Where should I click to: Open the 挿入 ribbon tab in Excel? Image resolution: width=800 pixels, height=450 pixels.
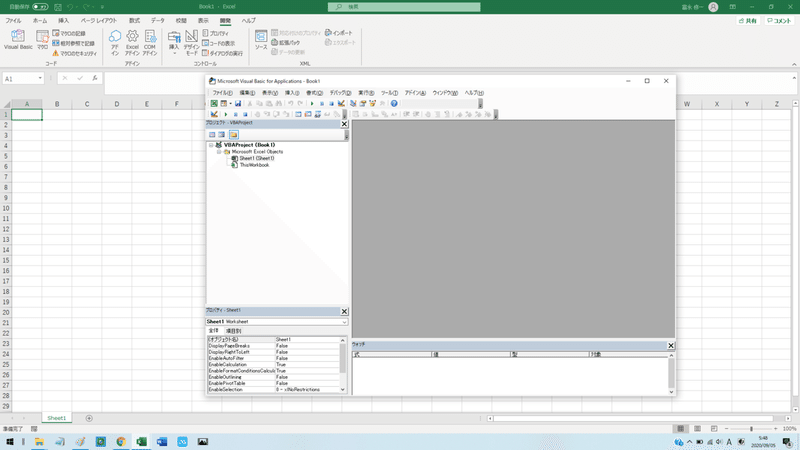click(63, 21)
